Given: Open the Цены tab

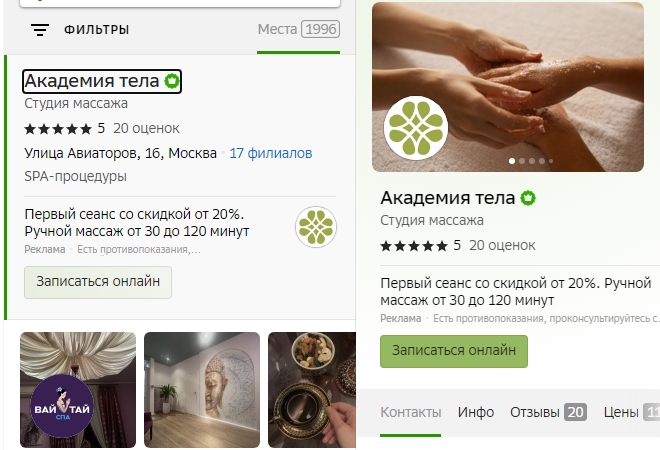Looking at the screenshot, I should (631, 412).
